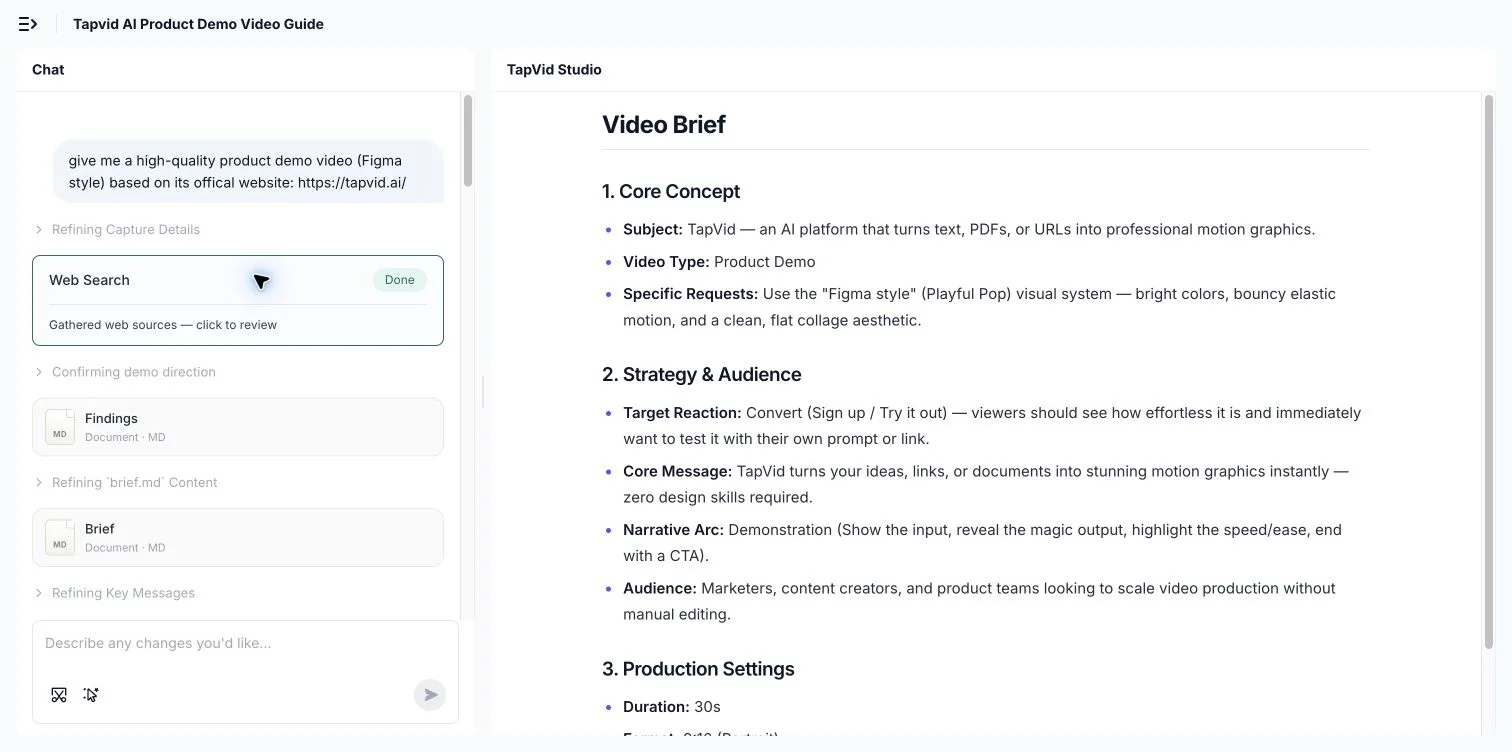Open the Findings document card
Screen dimensions: 1512x752
[x=238, y=427]
